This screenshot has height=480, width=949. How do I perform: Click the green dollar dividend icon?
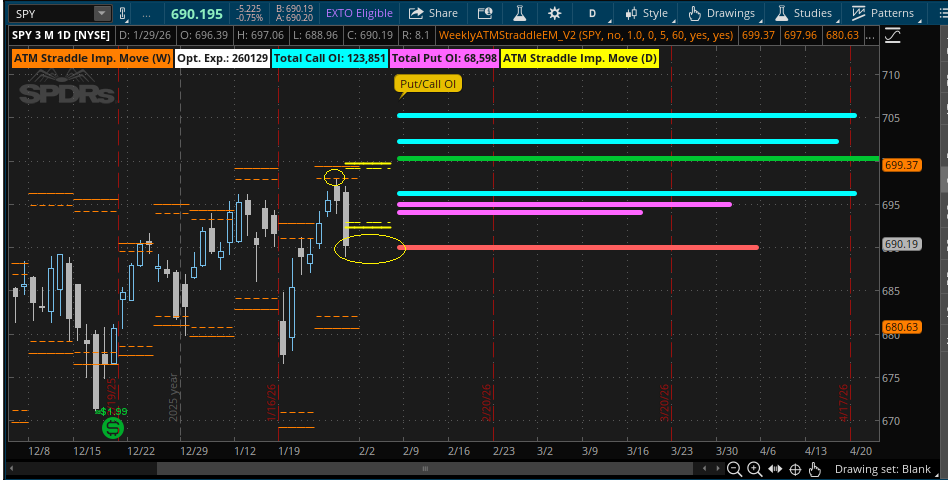point(112,428)
